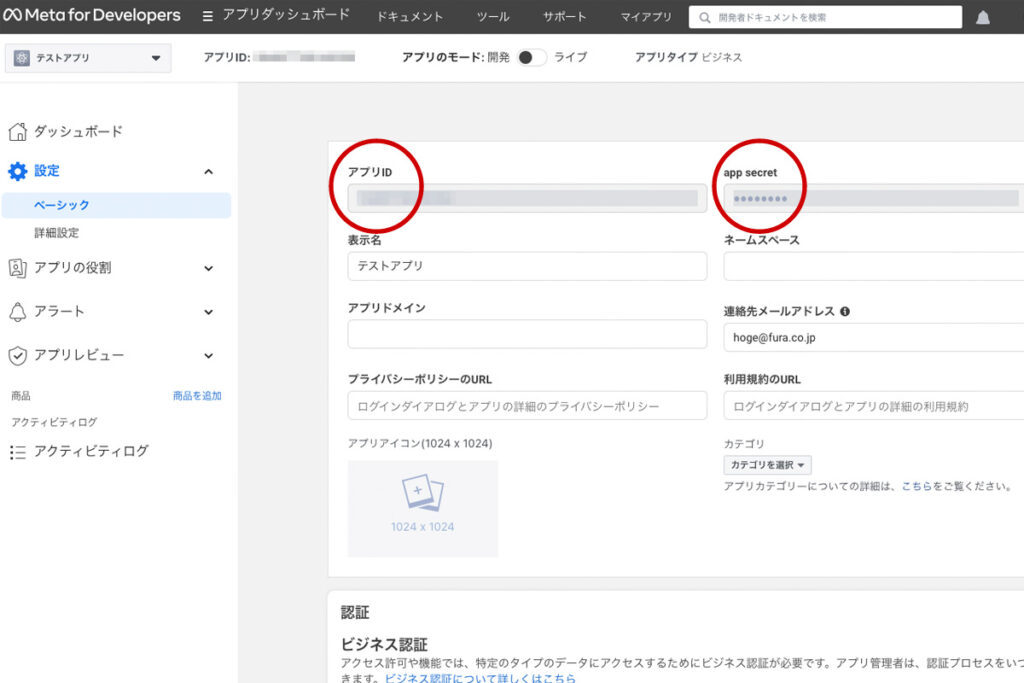The width and height of the screenshot is (1024, 683).
Task: Open アクティビティログ sidebar item
Action: pos(91,451)
